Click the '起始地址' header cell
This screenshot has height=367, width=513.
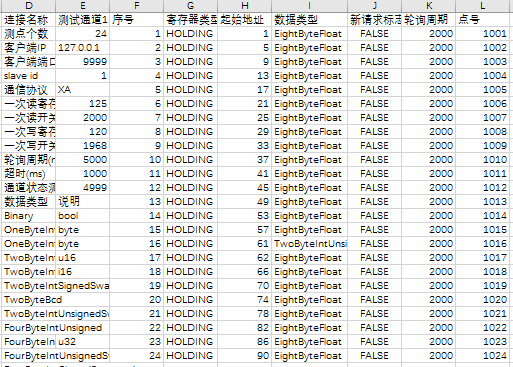click(244, 20)
